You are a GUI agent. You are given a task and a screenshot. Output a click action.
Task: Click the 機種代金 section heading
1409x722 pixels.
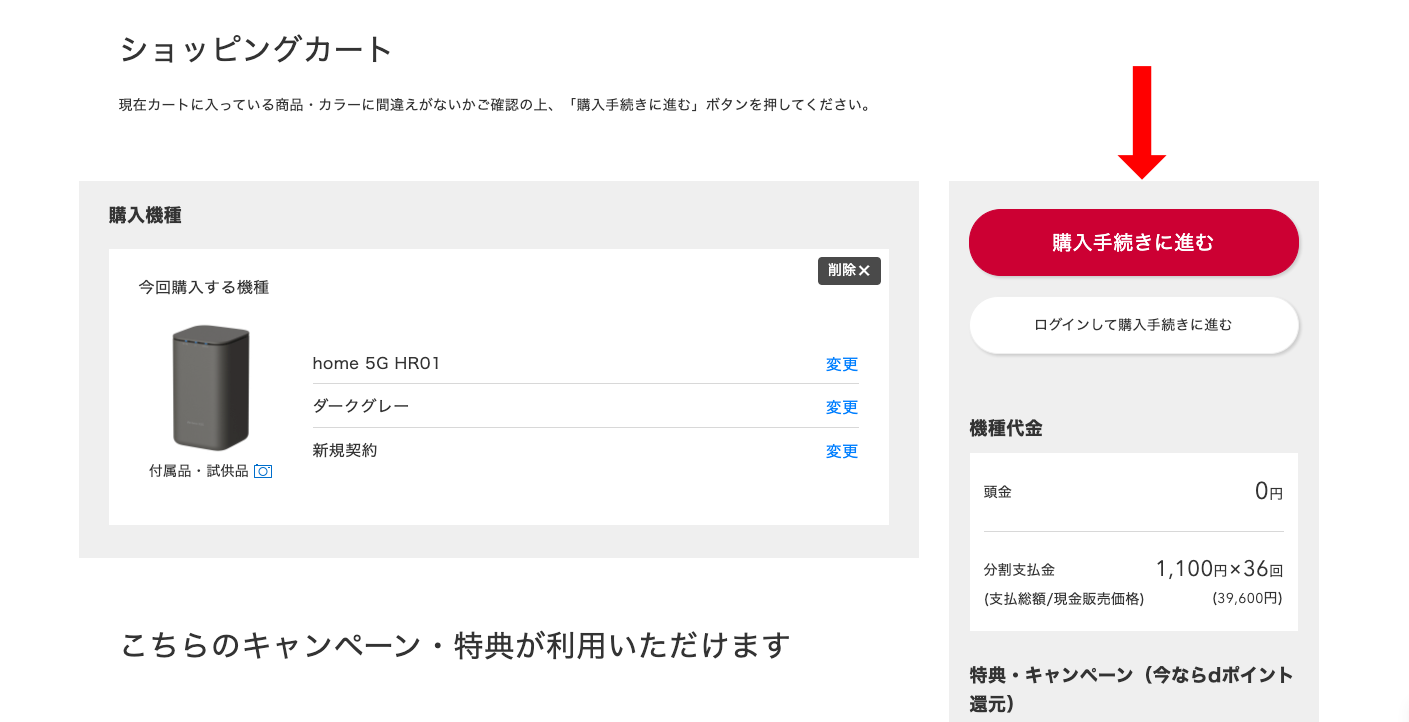point(1006,428)
